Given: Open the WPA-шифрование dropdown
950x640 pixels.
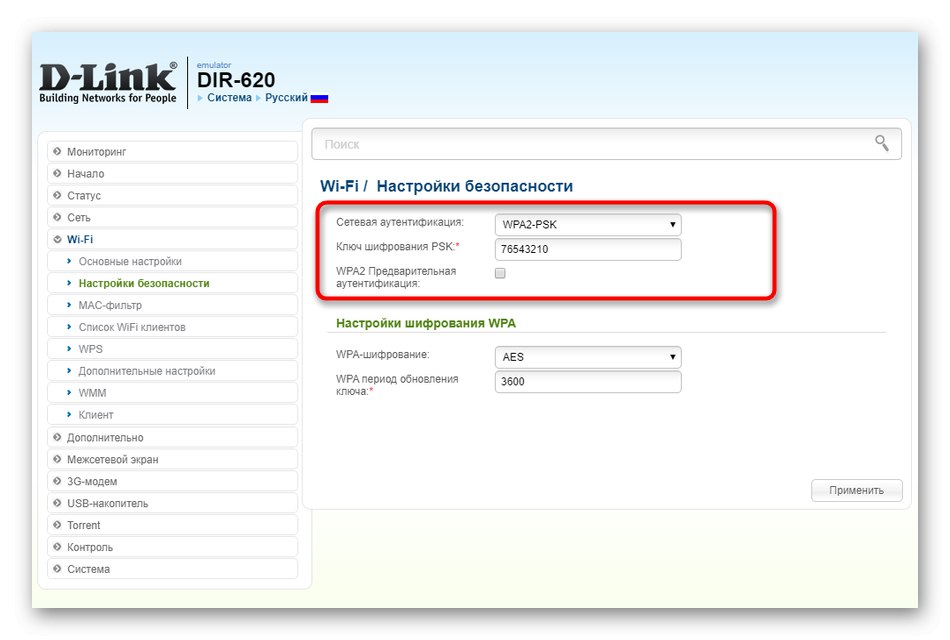Looking at the screenshot, I should click(587, 356).
